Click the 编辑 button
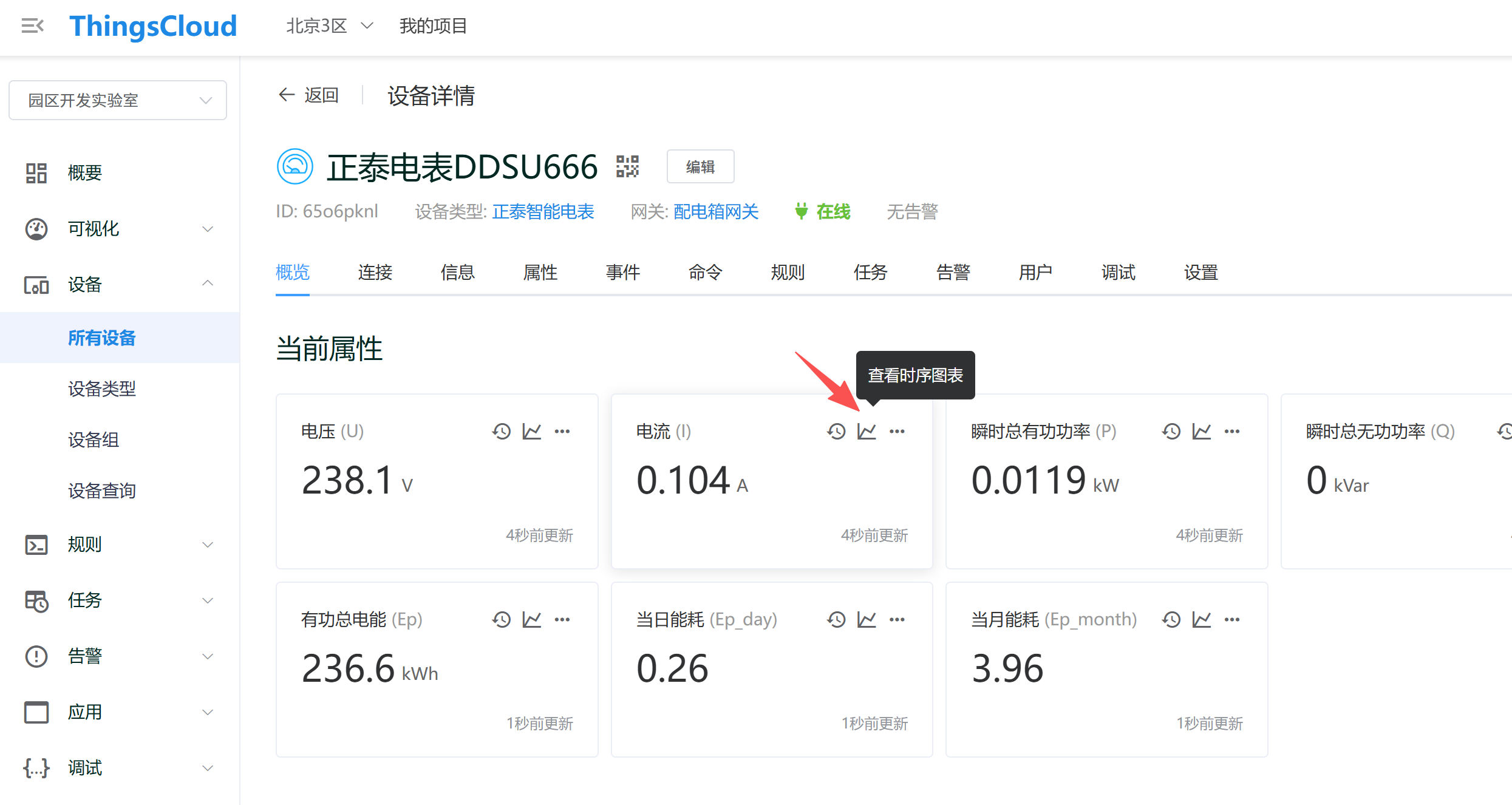This screenshot has height=805, width=1512. pos(700,166)
